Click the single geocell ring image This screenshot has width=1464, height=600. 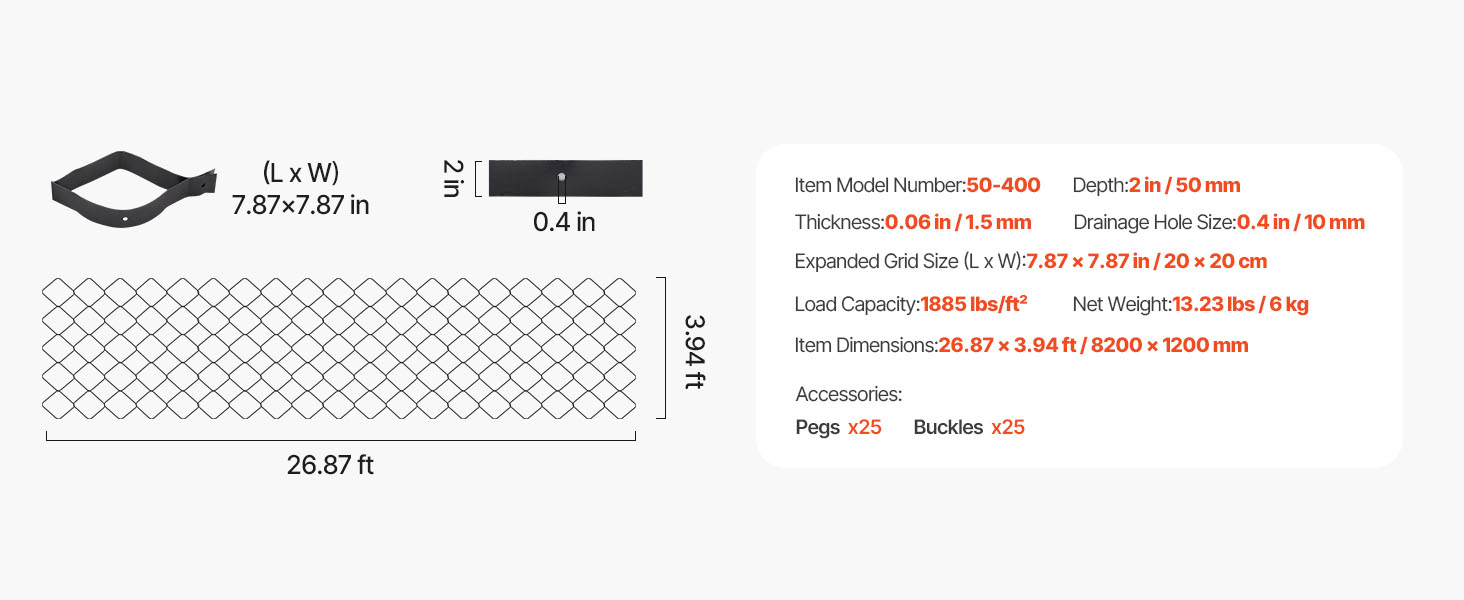pos(134,190)
